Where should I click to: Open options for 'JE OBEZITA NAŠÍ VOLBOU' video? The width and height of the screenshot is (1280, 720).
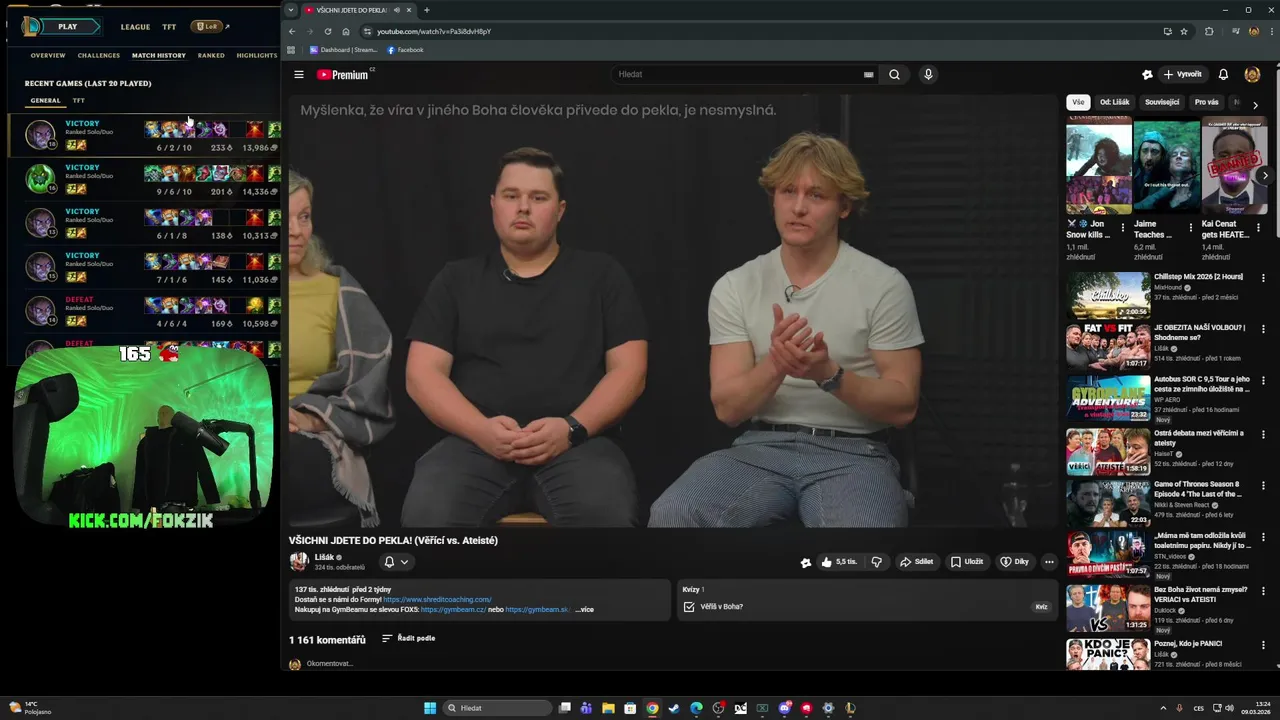(x=1263, y=329)
